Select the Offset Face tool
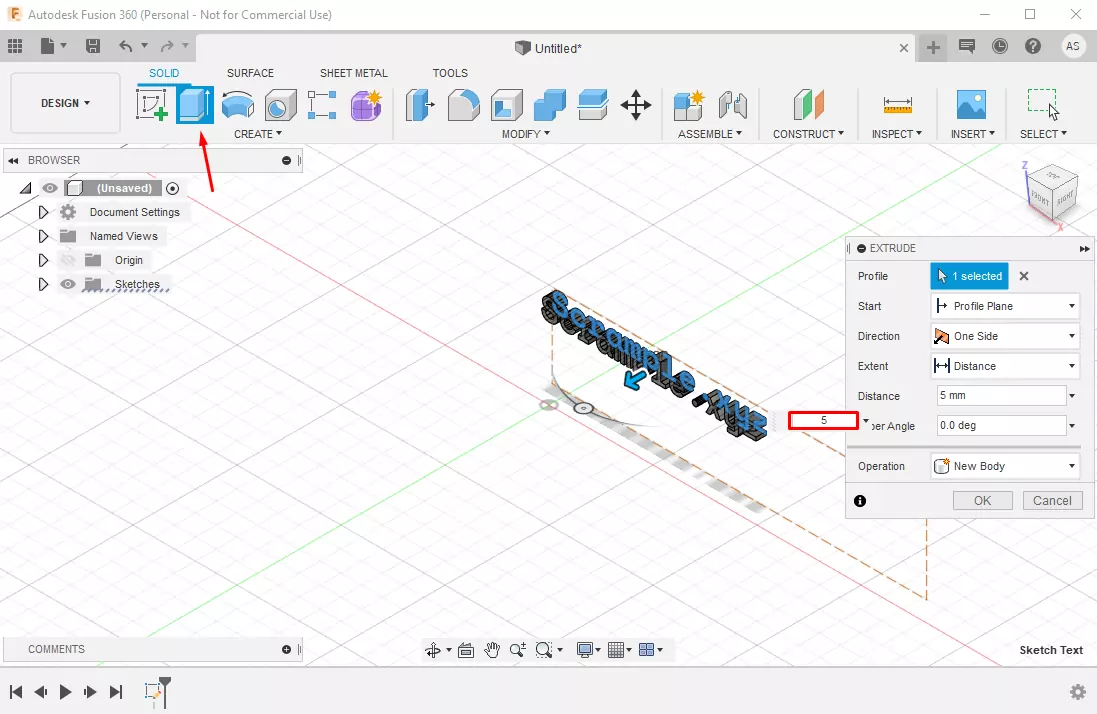 click(x=593, y=105)
